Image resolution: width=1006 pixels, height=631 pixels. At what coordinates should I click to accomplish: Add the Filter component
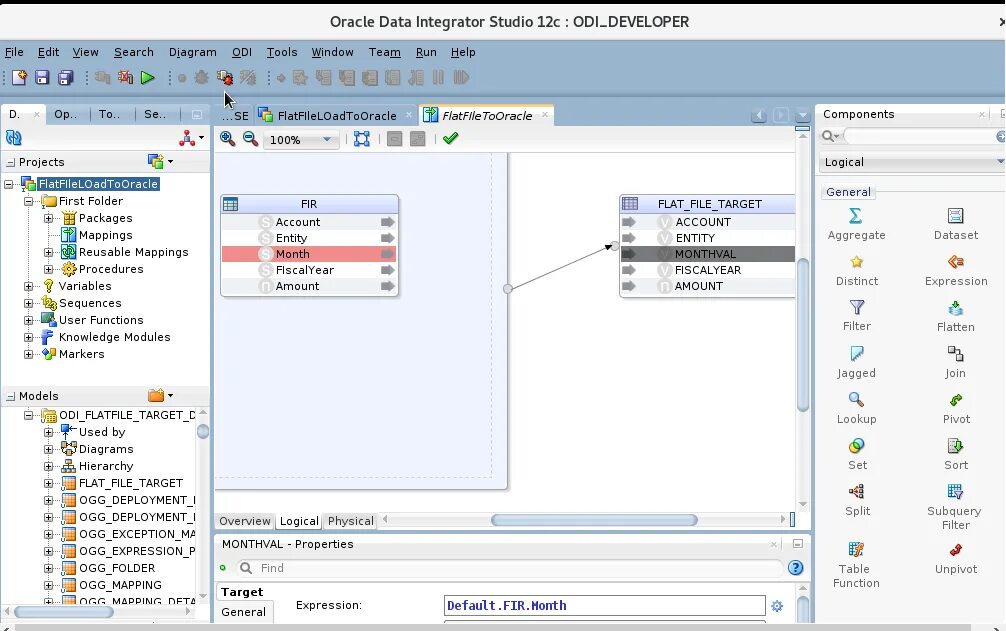coord(856,315)
